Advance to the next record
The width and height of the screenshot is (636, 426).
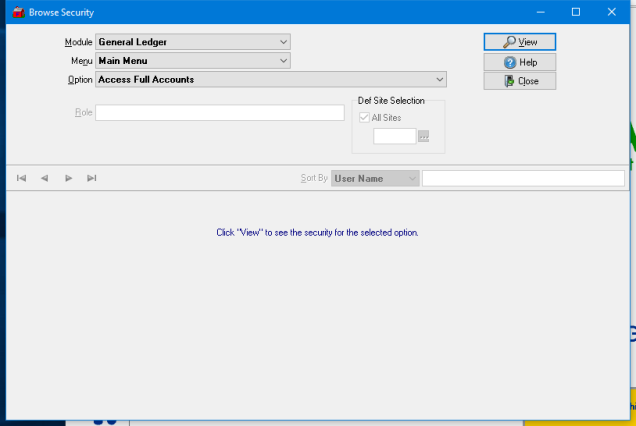(x=68, y=178)
